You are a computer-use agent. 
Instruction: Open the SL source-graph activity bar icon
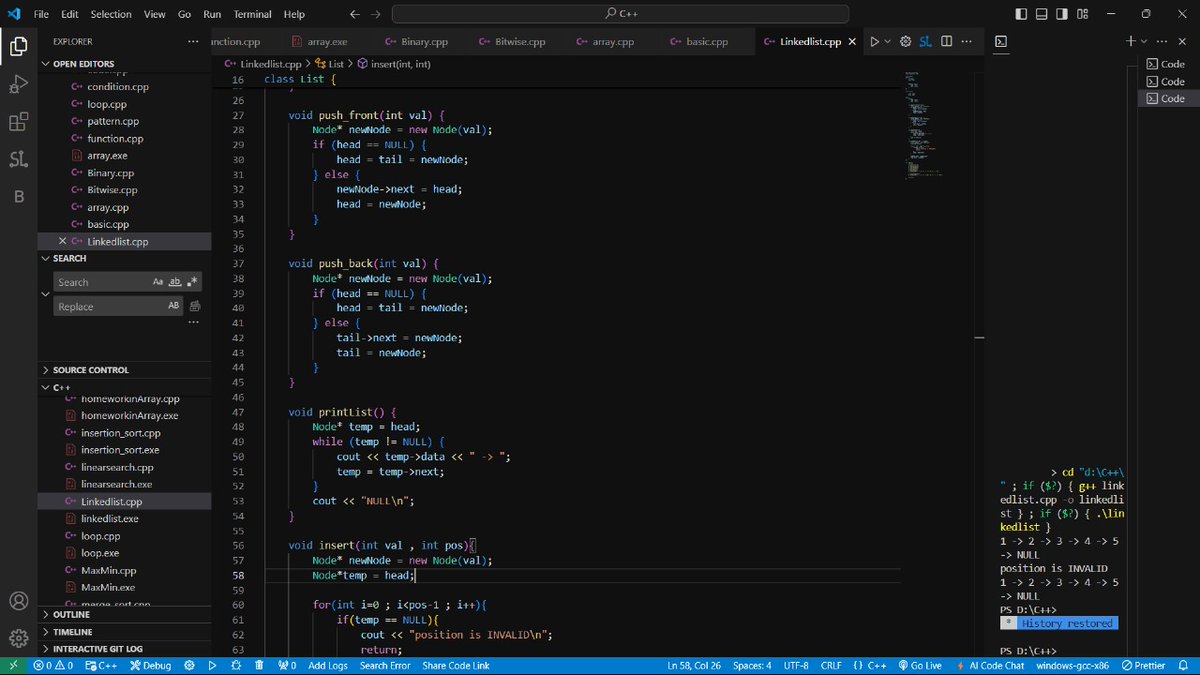18,159
